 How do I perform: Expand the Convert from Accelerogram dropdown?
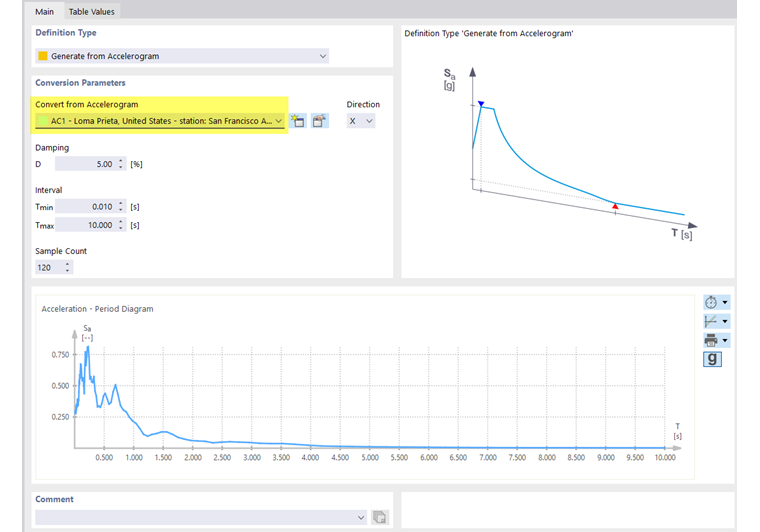click(x=279, y=121)
